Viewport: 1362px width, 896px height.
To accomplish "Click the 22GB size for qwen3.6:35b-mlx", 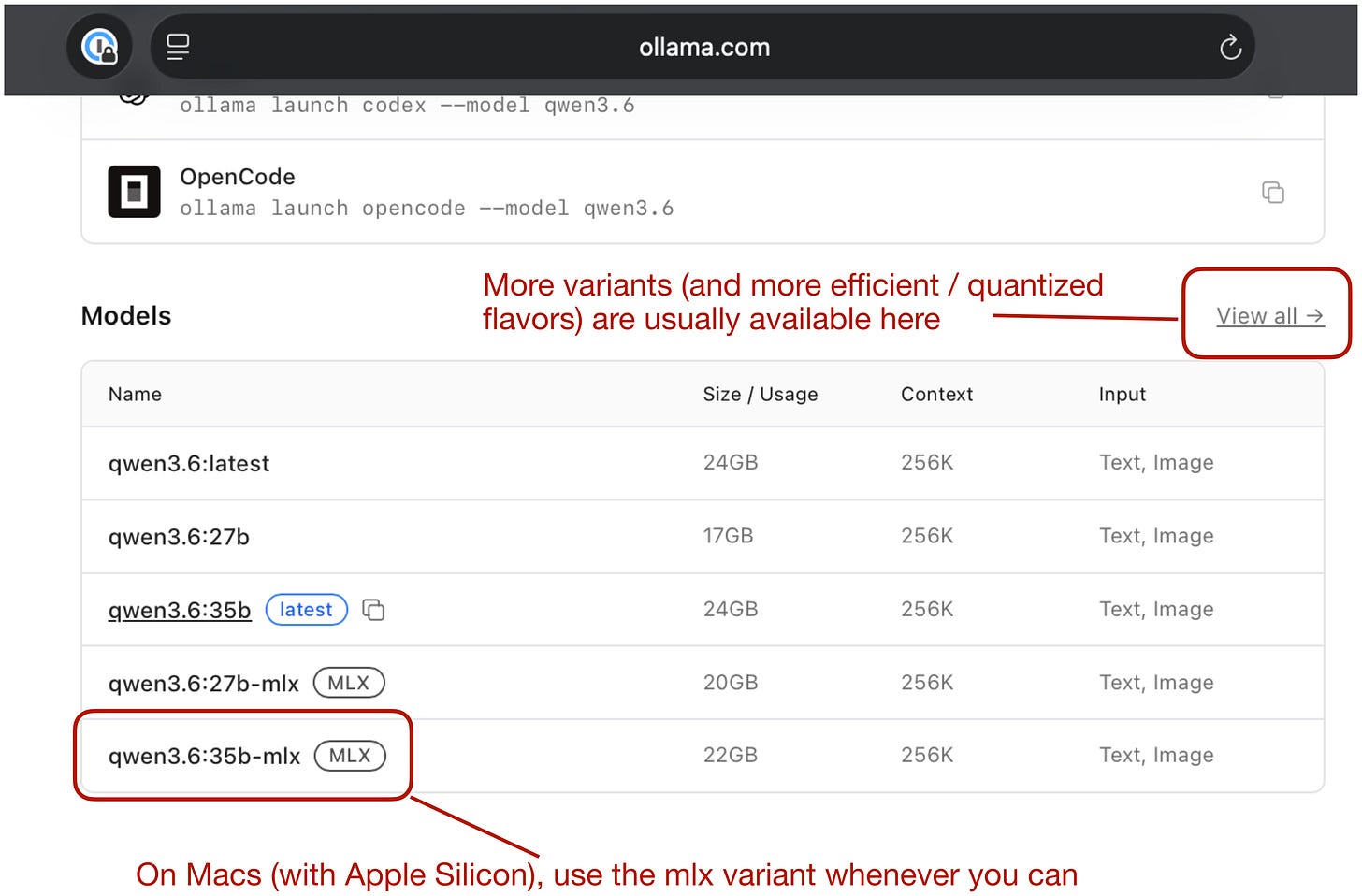I will coord(731,755).
